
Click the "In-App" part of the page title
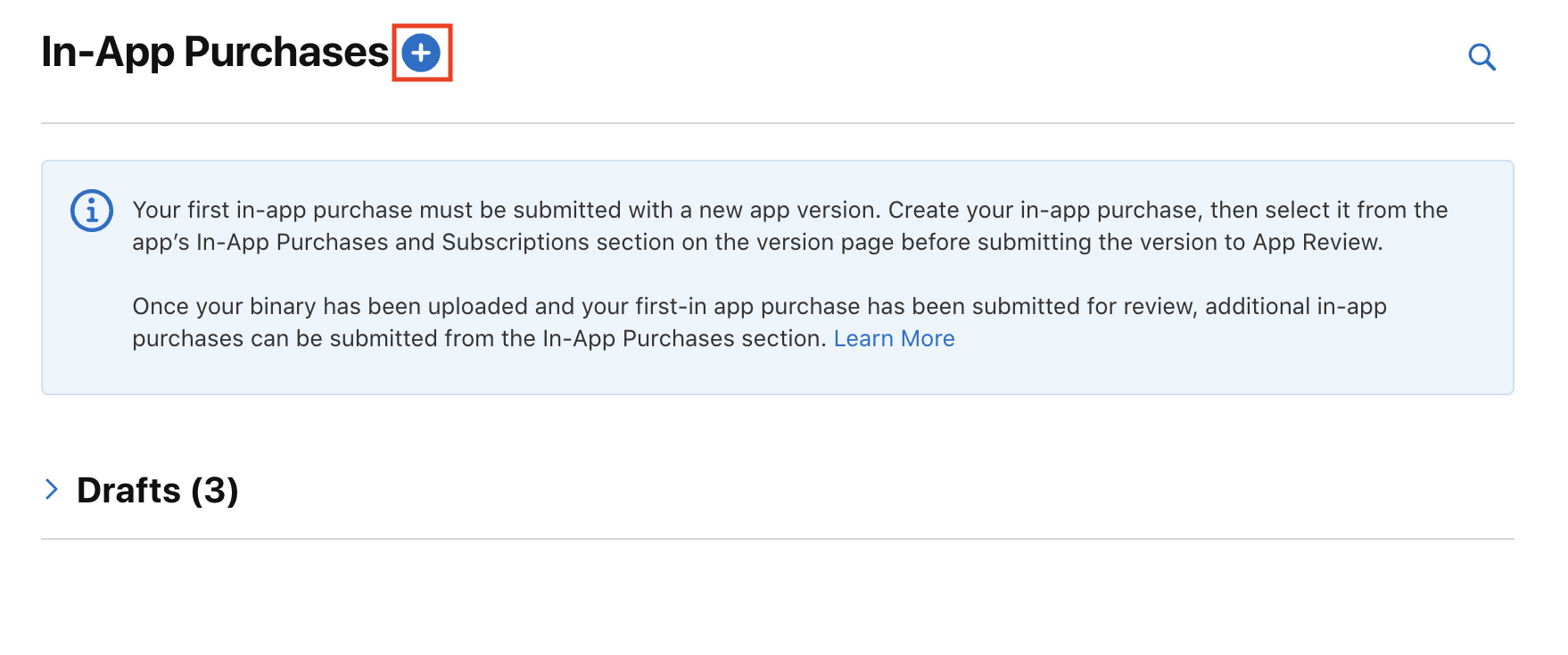point(107,52)
